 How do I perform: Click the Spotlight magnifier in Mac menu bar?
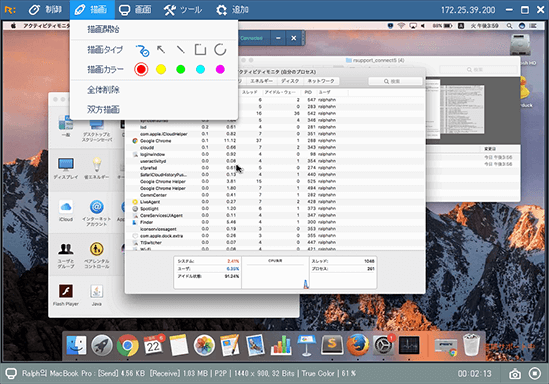point(509,26)
